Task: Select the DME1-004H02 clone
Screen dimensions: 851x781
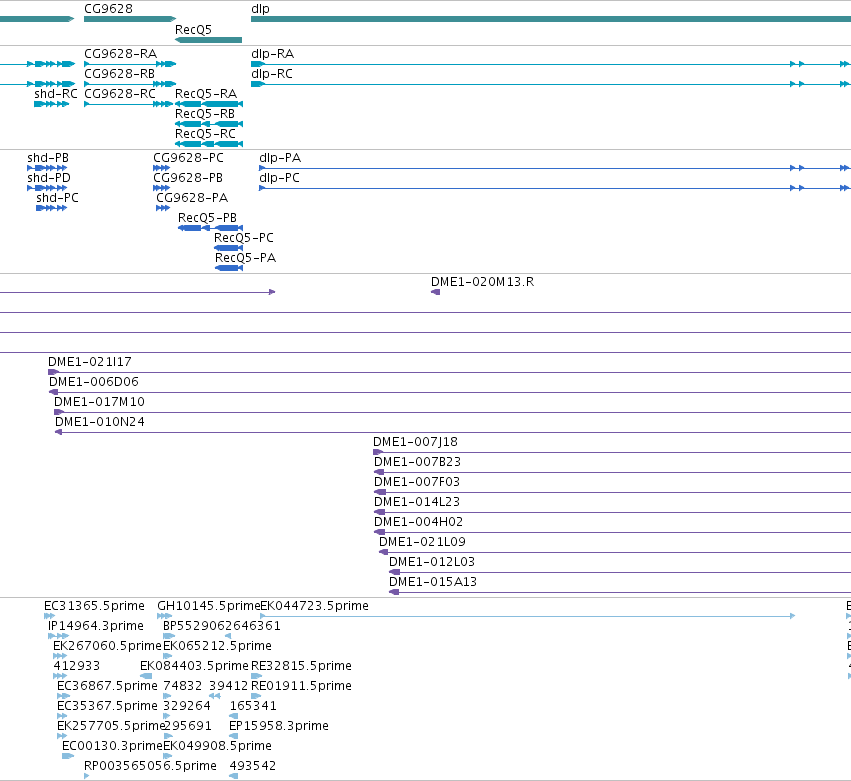Action: tap(612, 532)
